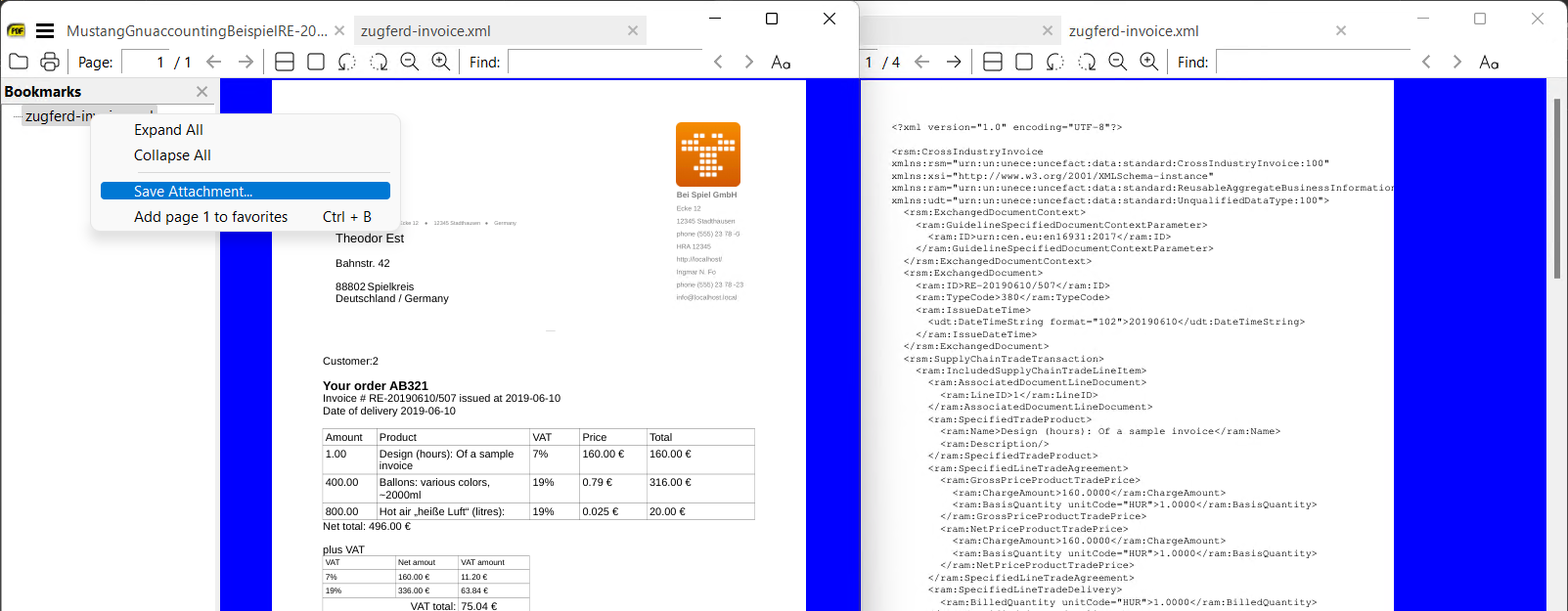Screen dimensions: 1568x611
Task: Close zugferd-invoice.xml tab in right window
Action: pos(1341,30)
